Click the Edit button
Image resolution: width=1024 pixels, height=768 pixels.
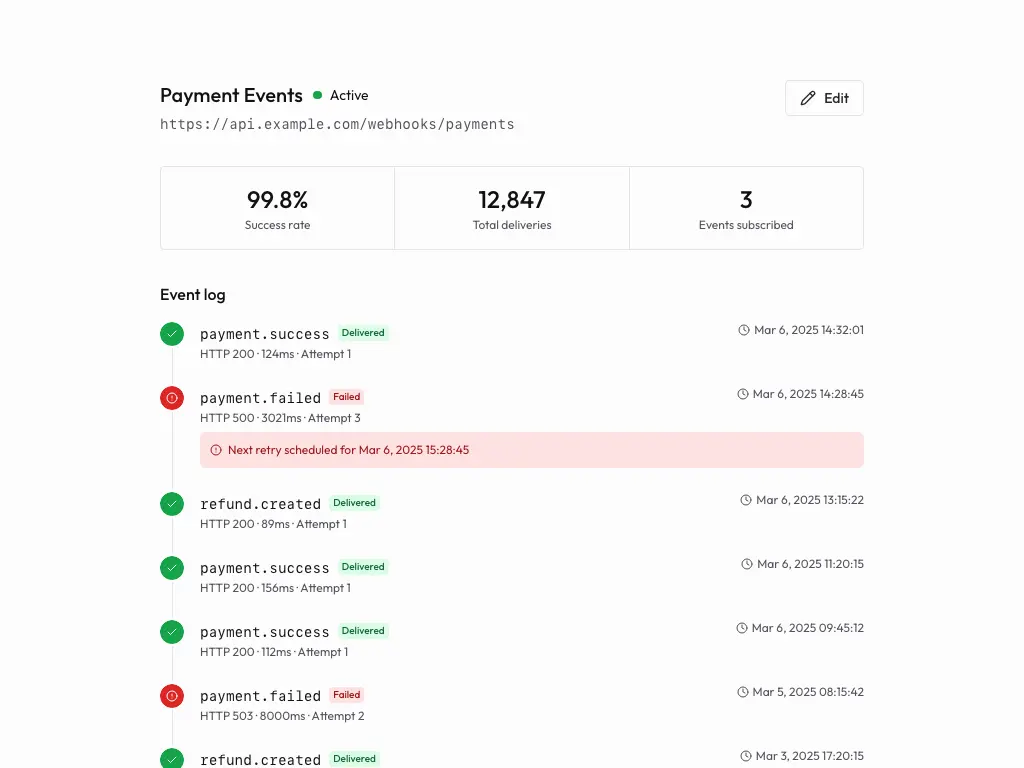tap(824, 98)
